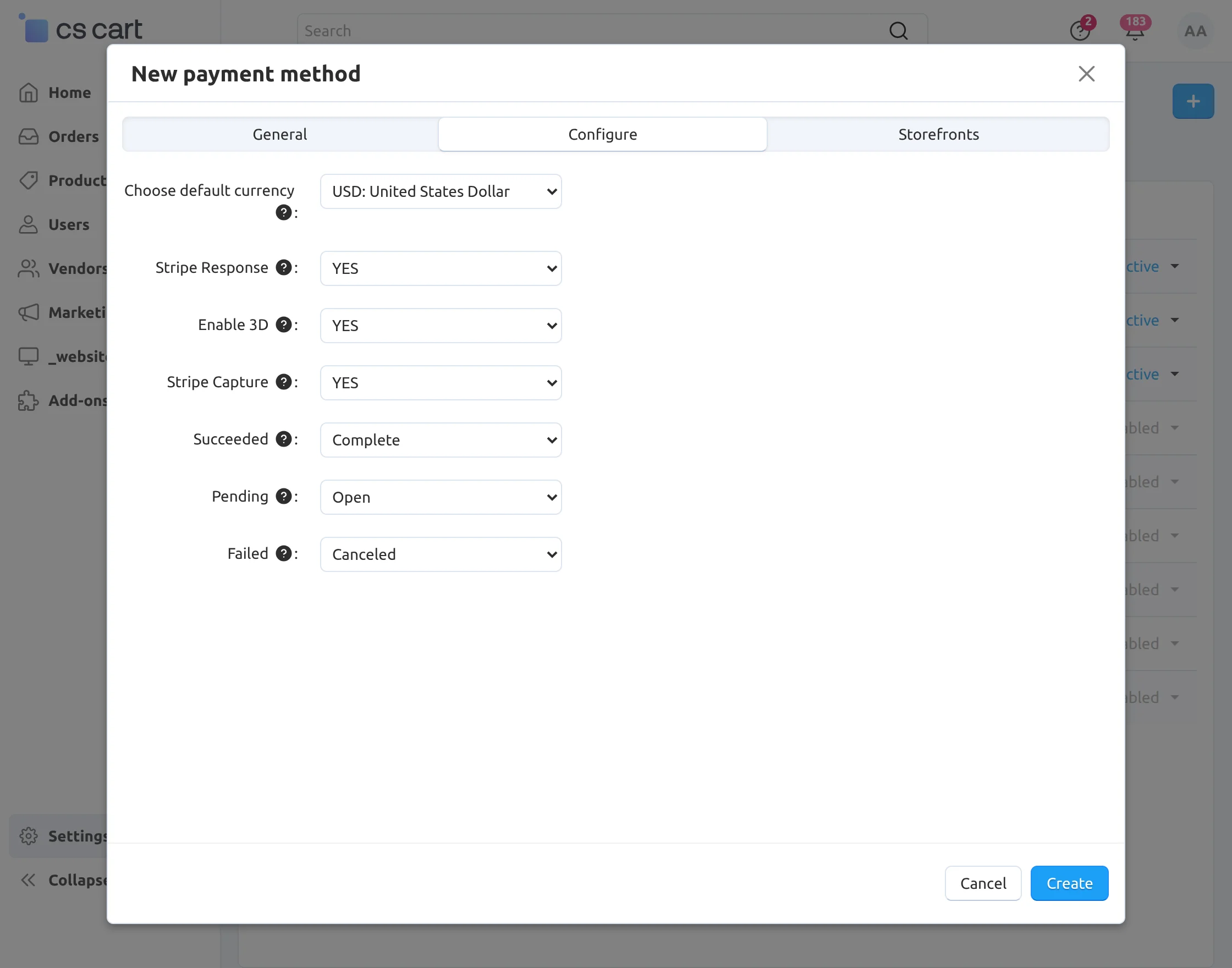Open Home in the sidebar menu
The height and width of the screenshot is (968, 1232).
[70, 92]
